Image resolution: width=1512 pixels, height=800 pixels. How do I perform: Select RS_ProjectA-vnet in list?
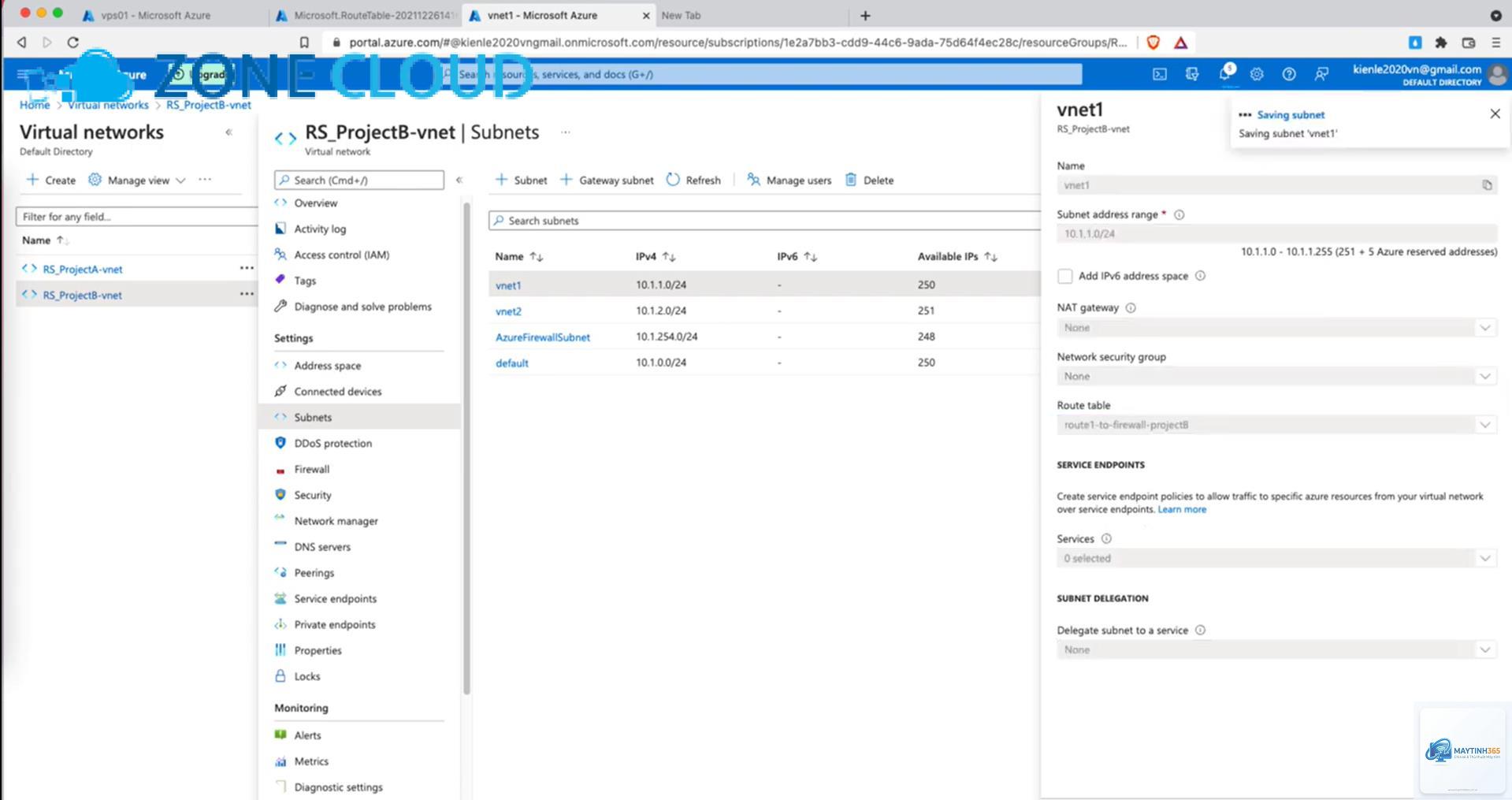(83, 270)
